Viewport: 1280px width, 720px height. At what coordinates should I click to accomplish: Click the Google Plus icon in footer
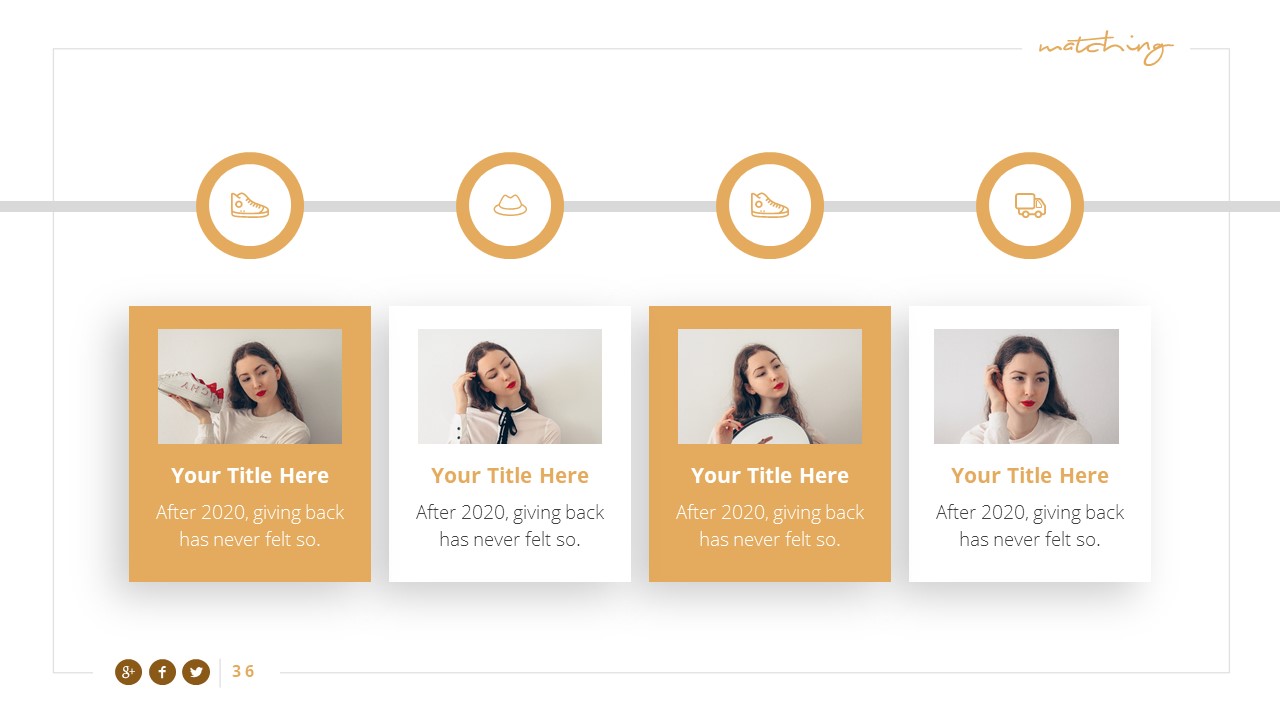click(x=128, y=672)
